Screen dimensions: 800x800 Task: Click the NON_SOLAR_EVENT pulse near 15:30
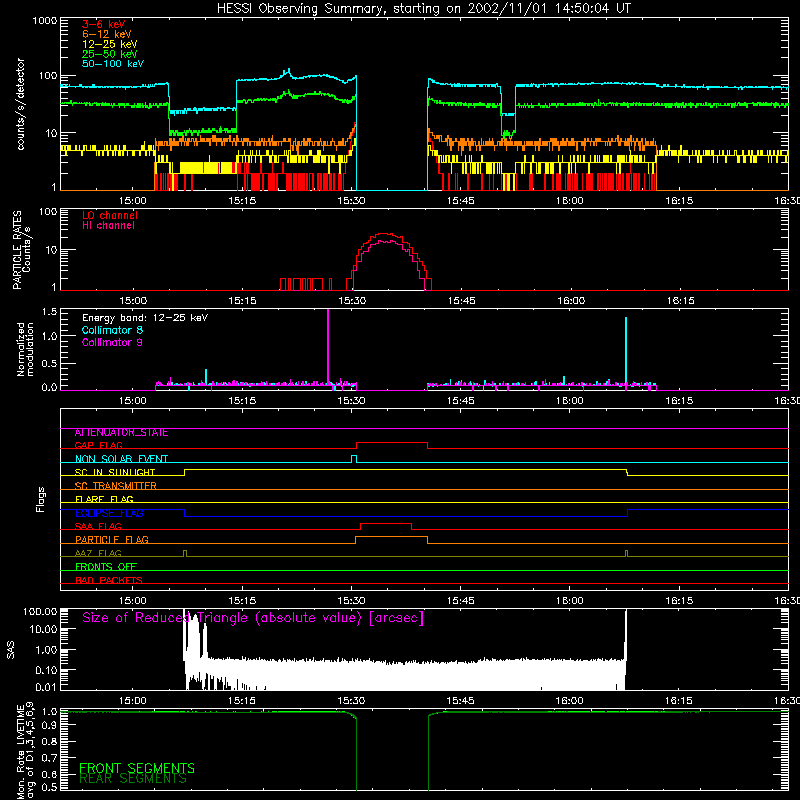click(354, 459)
